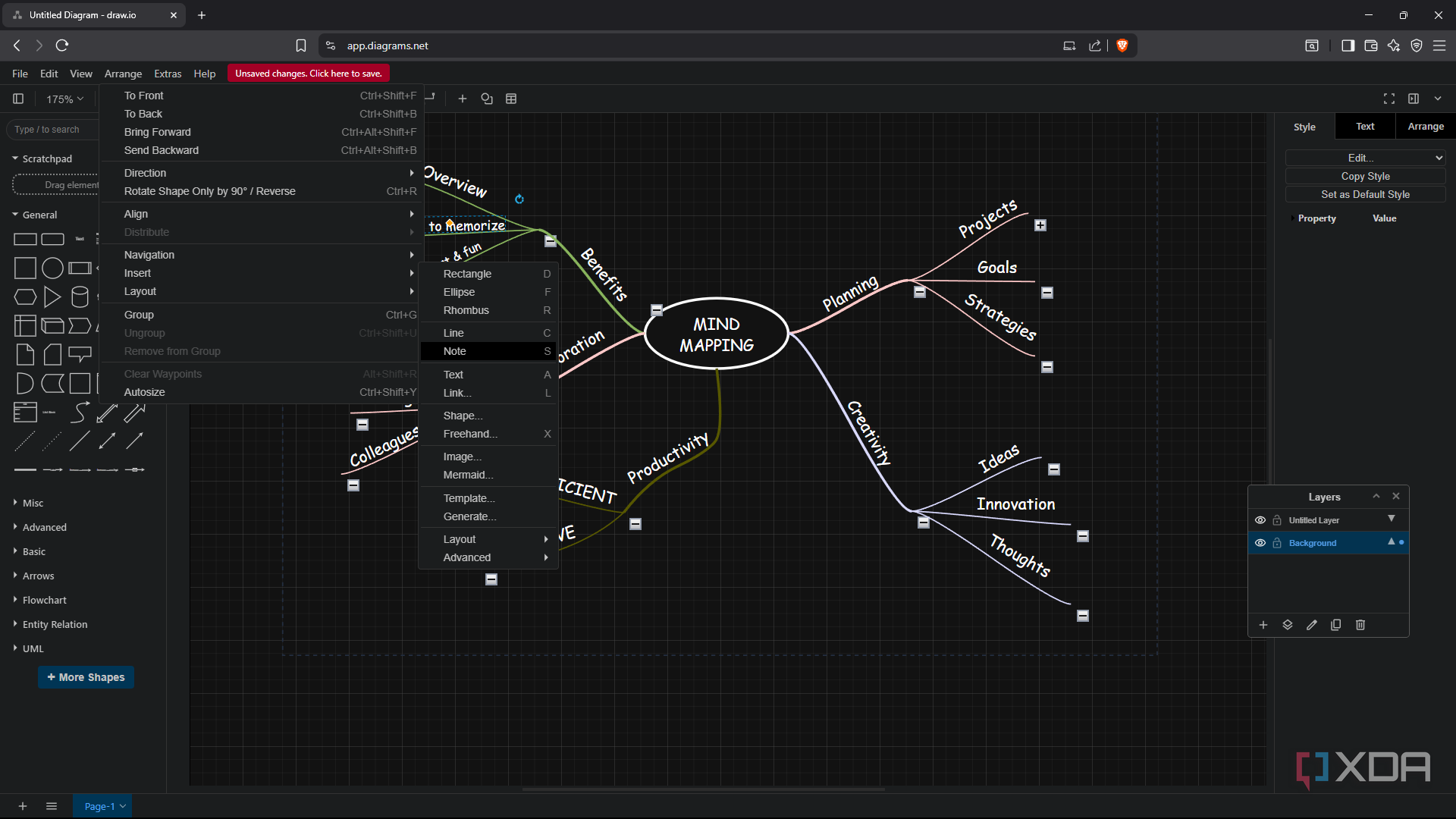Toggle the format panel icon
Screen dimensions: 1456x819
[x=1414, y=99]
